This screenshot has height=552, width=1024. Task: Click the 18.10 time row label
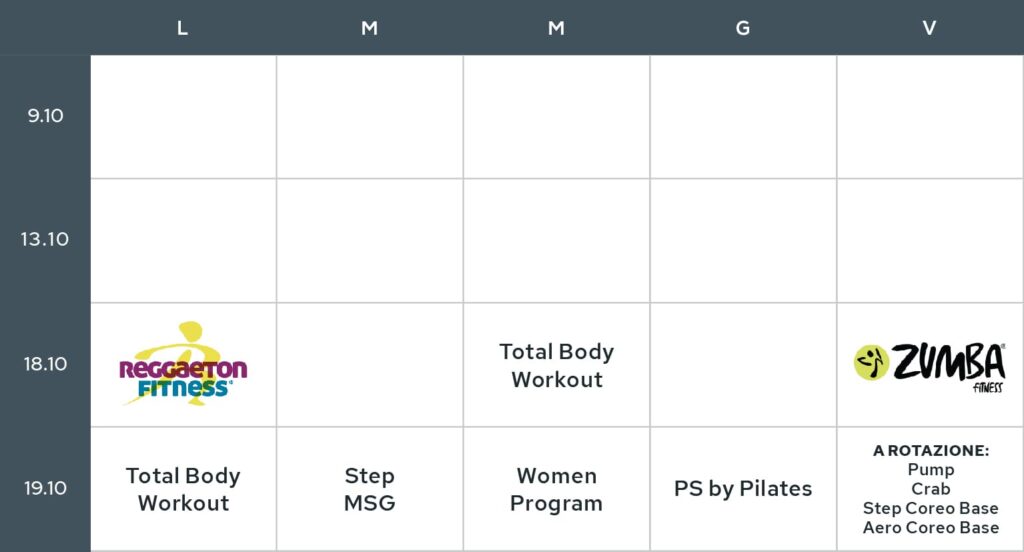tap(45, 364)
